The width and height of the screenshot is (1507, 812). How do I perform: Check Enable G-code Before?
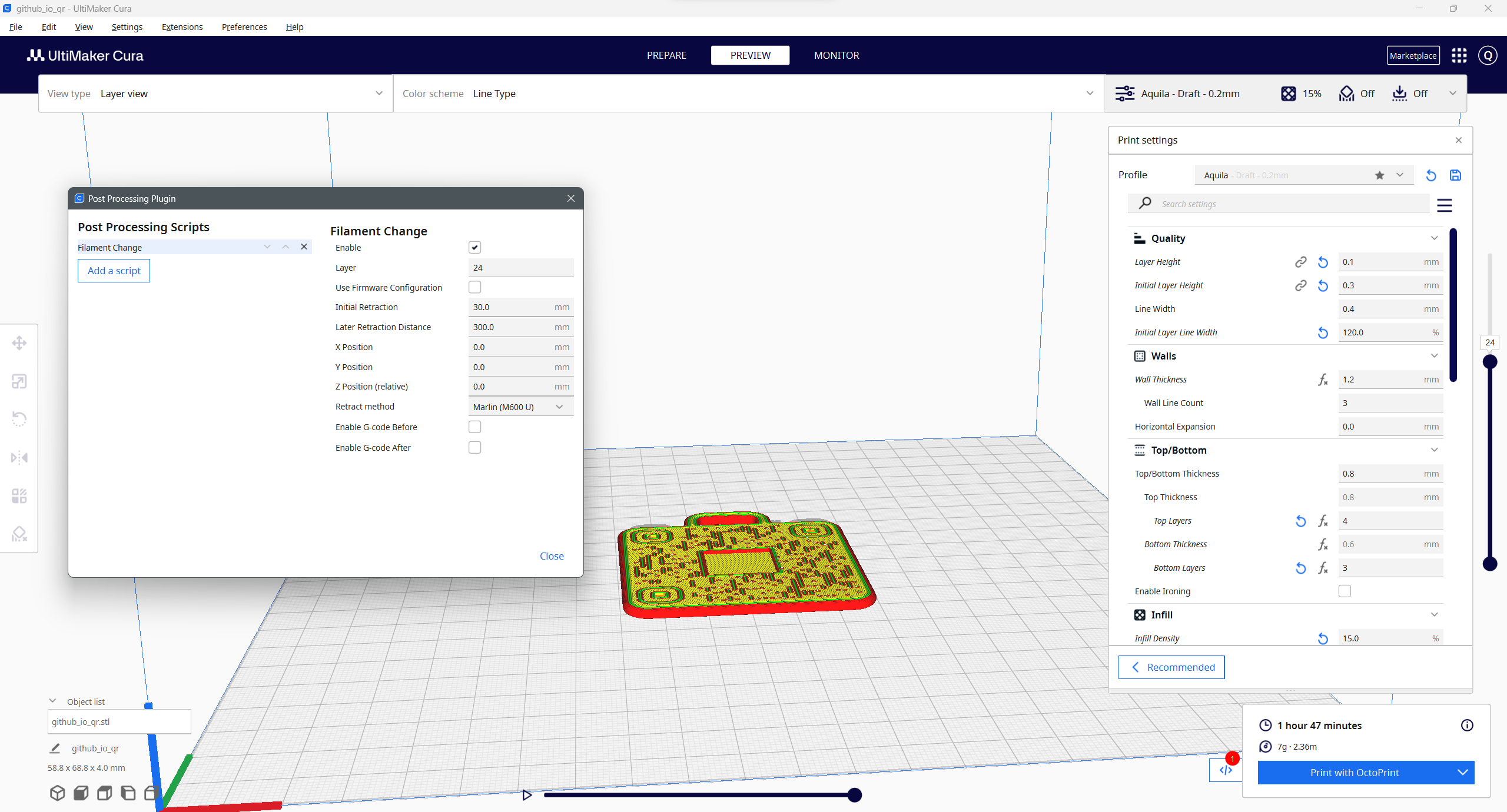(x=474, y=427)
